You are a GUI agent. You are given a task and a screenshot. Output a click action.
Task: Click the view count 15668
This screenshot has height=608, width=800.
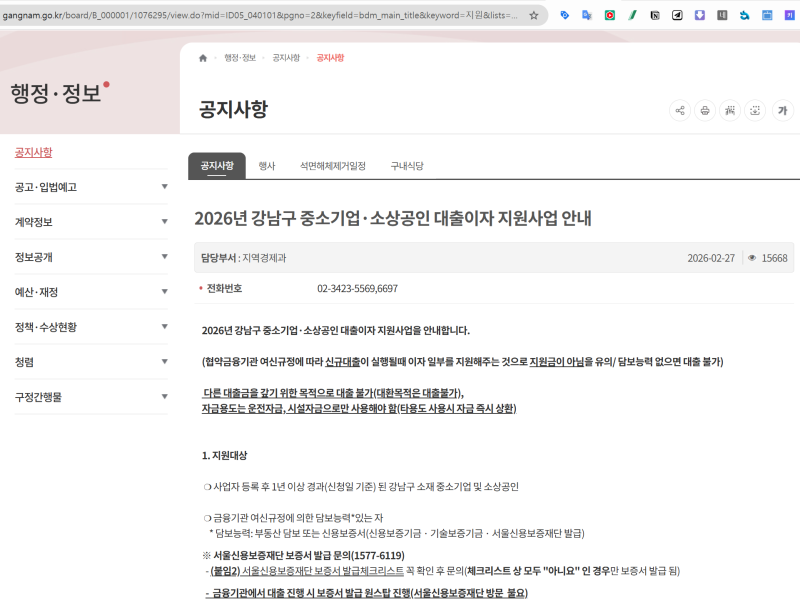point(774,258)
